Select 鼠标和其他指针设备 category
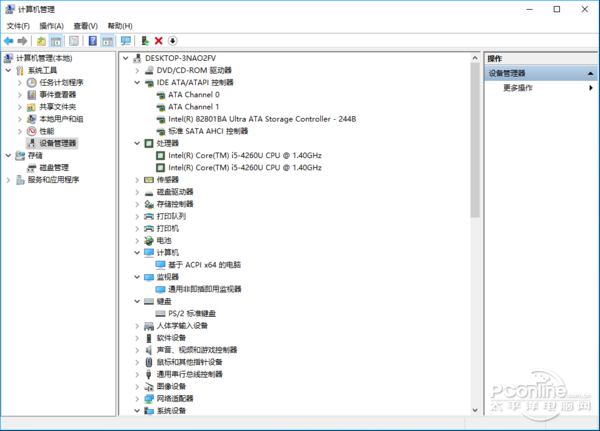Image resolution: width=600 pixels, height=431 pixels. point(189,362)
